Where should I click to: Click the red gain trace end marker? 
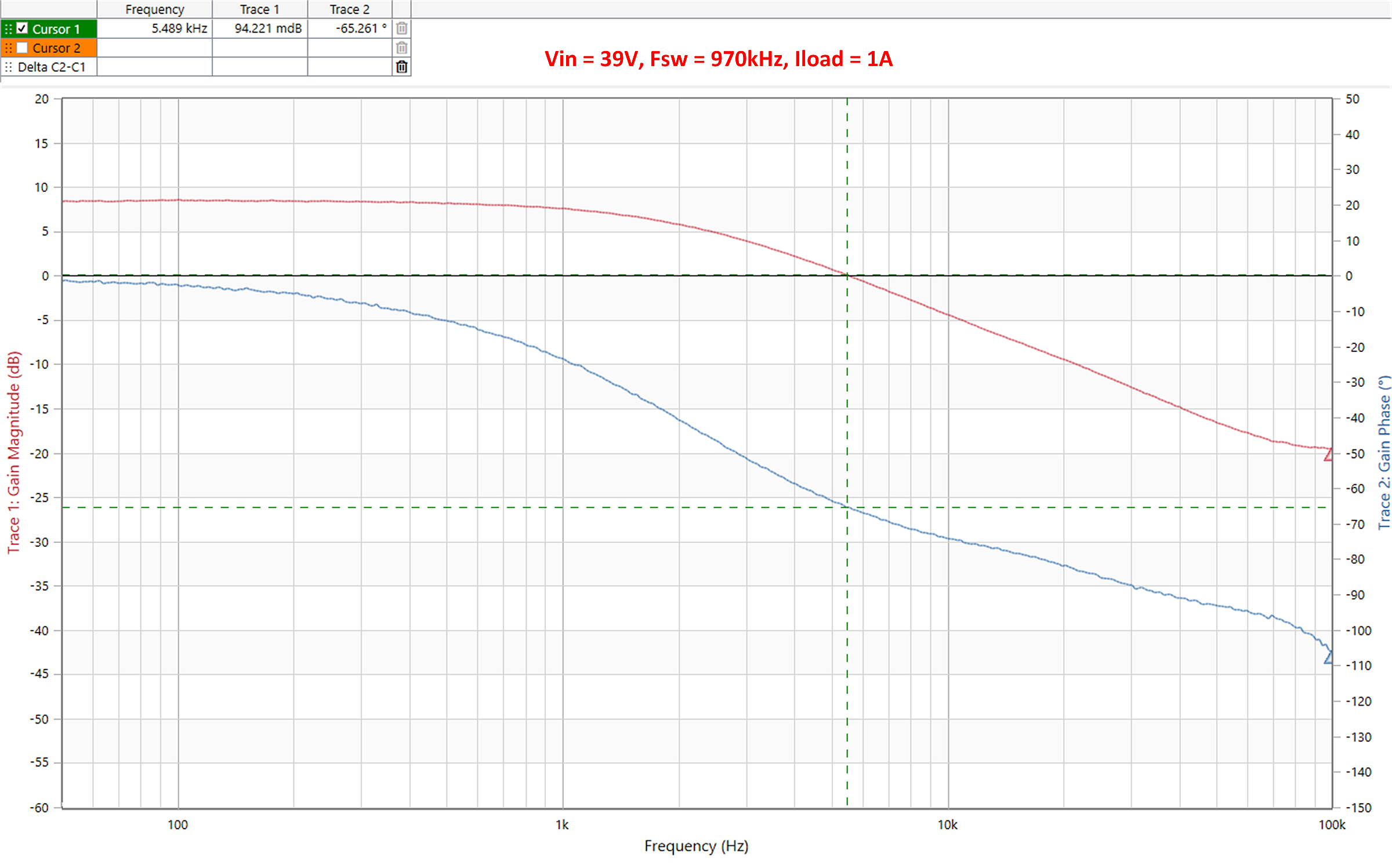coord(1328,455)
